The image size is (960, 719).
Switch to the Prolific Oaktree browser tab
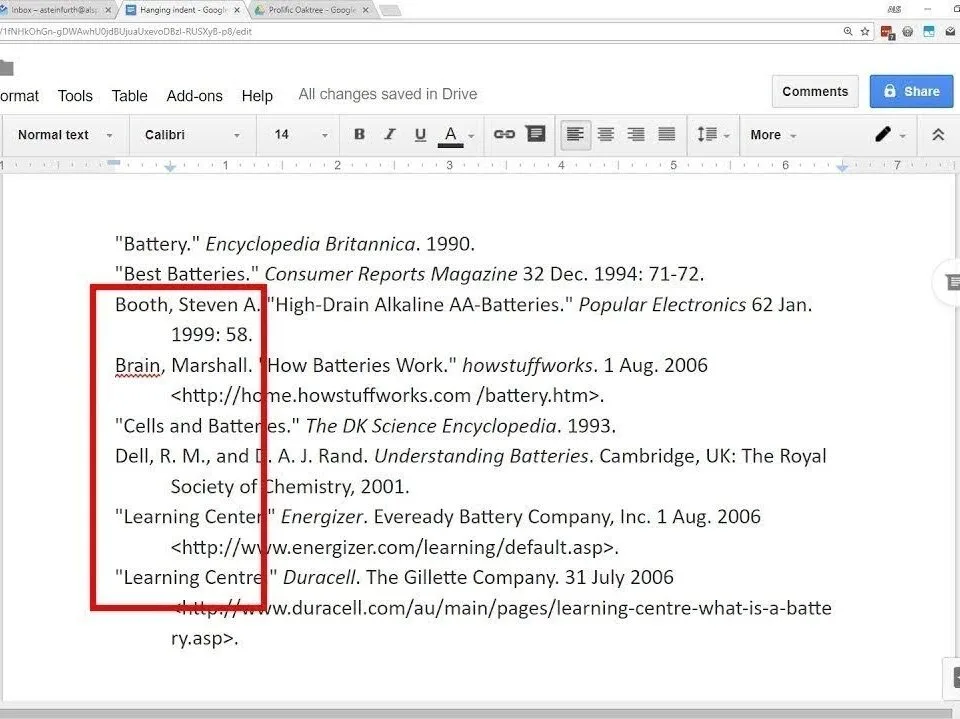310,10
